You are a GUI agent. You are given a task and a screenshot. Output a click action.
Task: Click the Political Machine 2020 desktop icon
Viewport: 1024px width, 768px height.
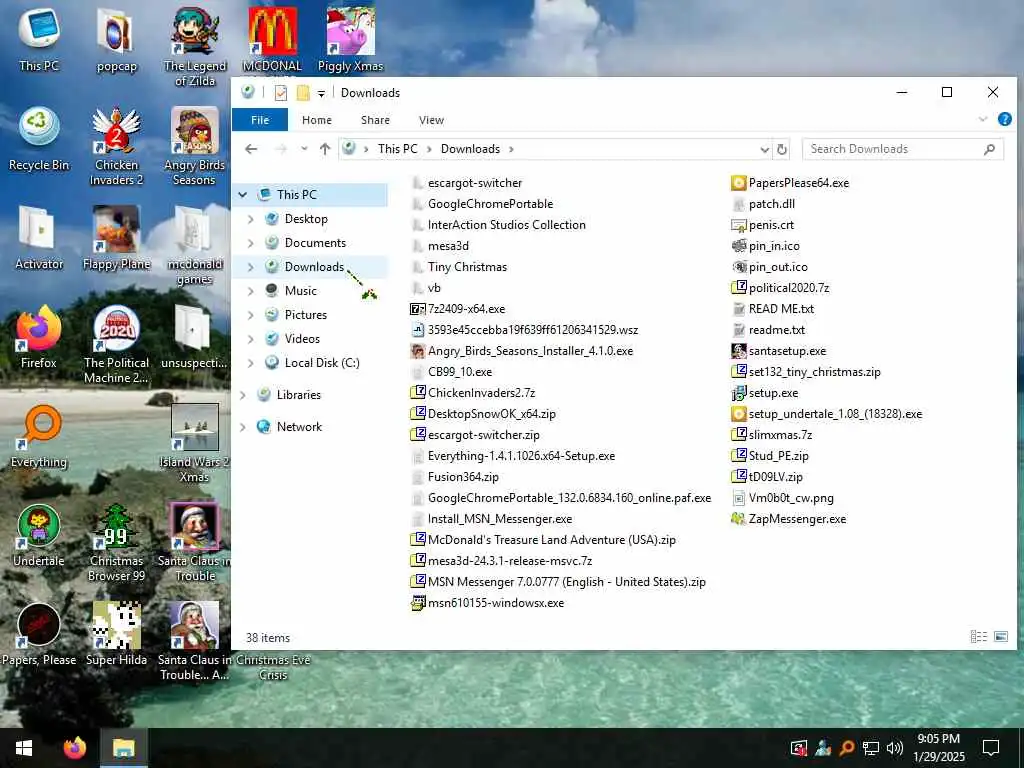point(116,345)
